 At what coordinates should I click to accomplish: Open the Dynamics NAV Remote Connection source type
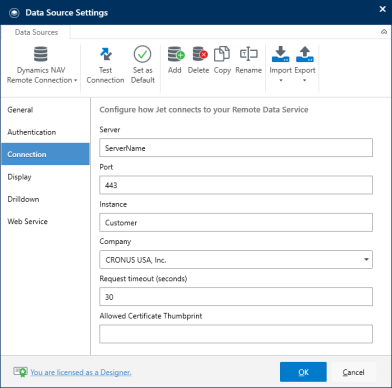point(42,65)
